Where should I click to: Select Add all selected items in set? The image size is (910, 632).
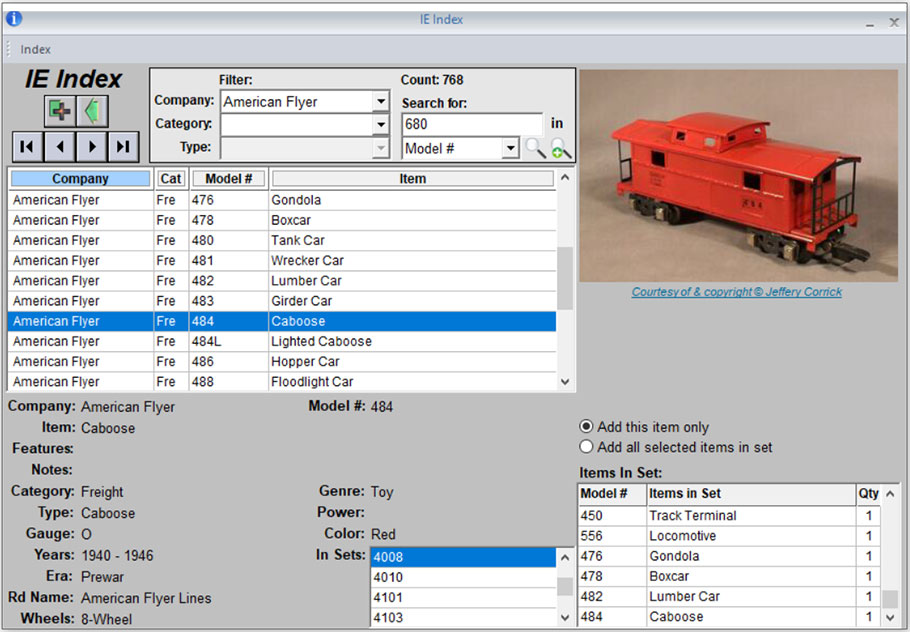pyautogui.click(x=676, y=447)
